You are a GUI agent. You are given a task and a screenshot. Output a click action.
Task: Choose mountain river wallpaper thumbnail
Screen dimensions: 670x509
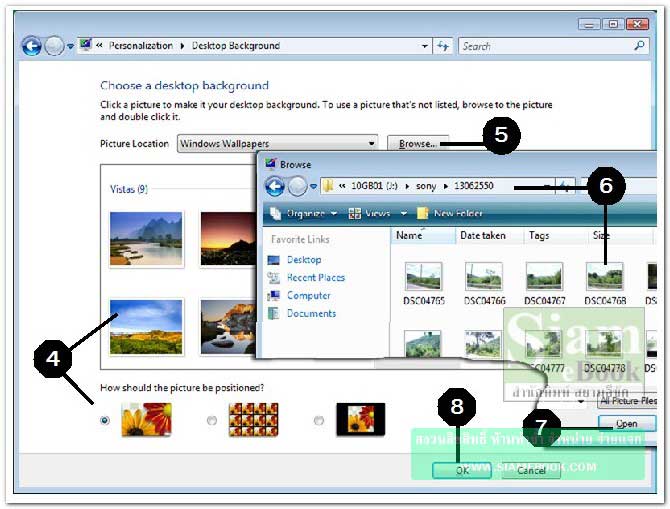pos(146,239)
